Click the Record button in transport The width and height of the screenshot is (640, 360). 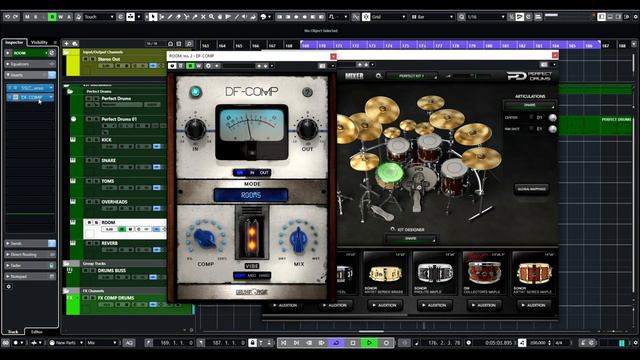click(386, 343)
